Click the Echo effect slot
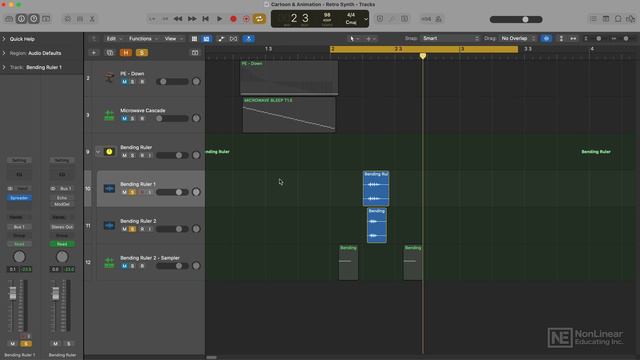The image size is (640, 360). click(62, 198)
